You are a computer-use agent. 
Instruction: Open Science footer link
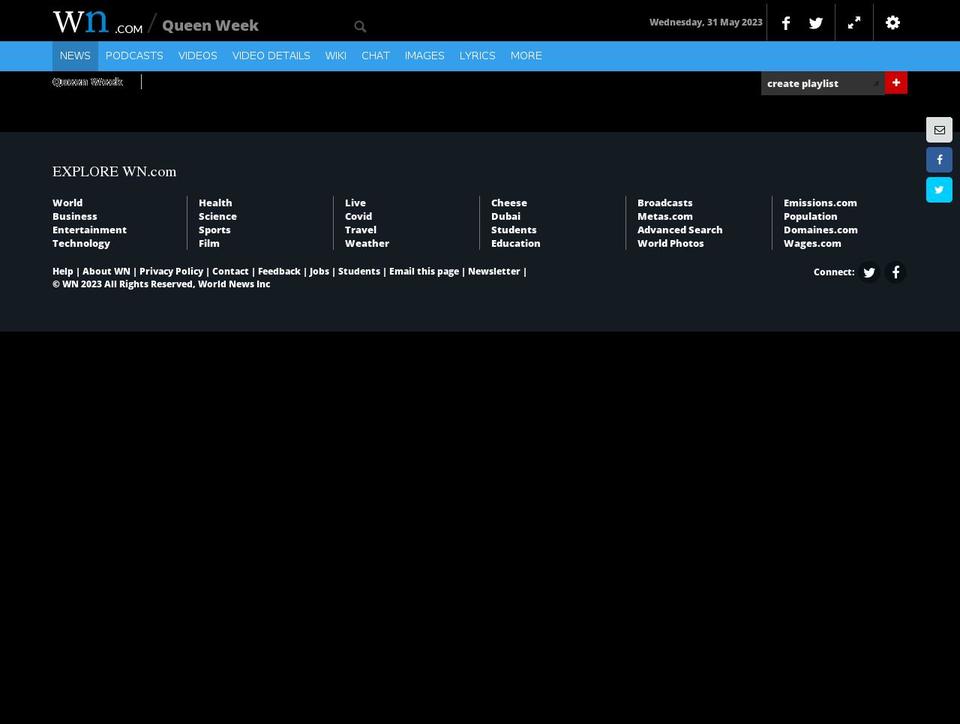(x=217, y=216)
